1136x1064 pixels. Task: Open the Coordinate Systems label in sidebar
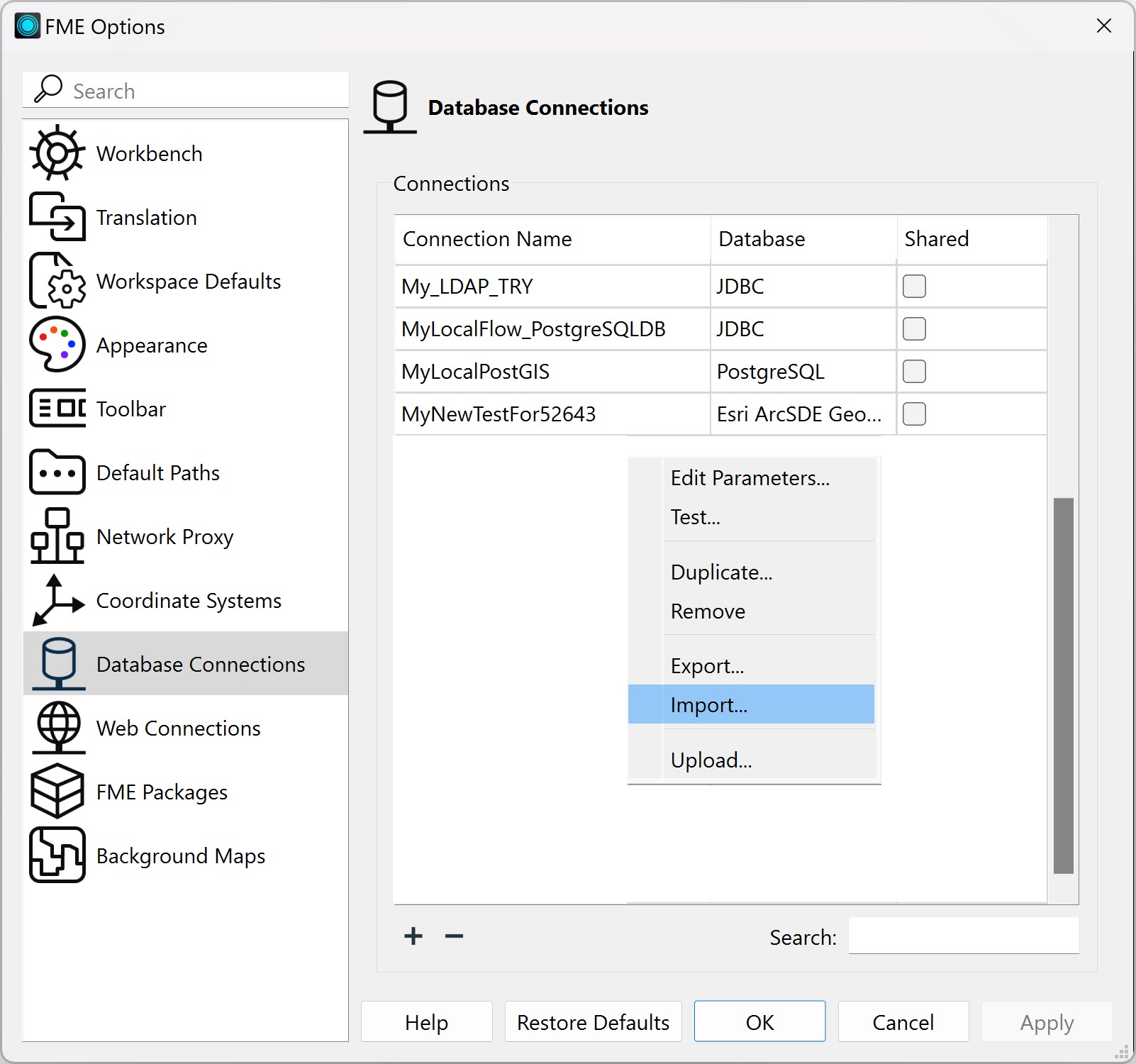click(x=189, y=601)
